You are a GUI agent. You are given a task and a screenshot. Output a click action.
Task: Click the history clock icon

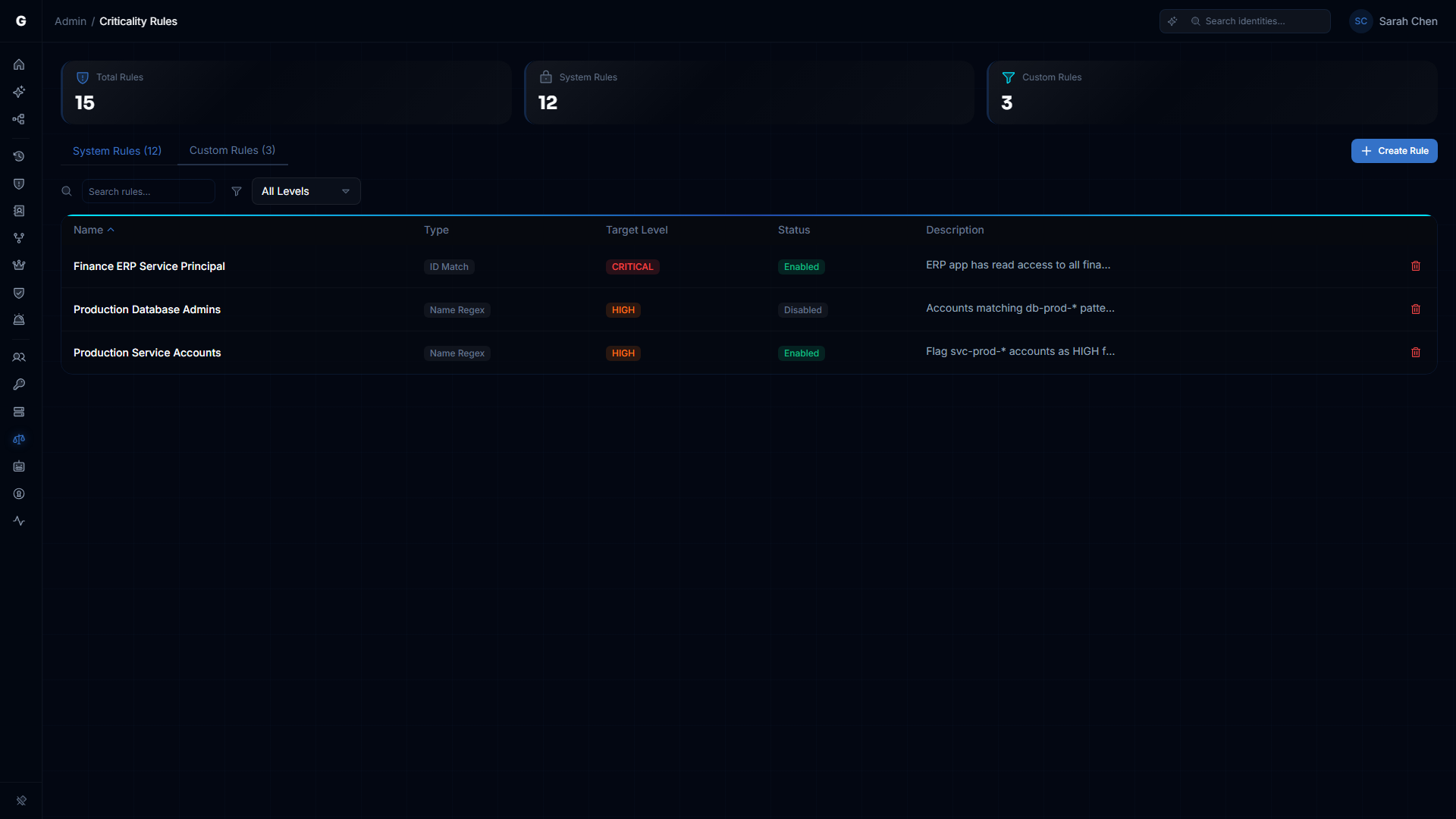(19, 156)
